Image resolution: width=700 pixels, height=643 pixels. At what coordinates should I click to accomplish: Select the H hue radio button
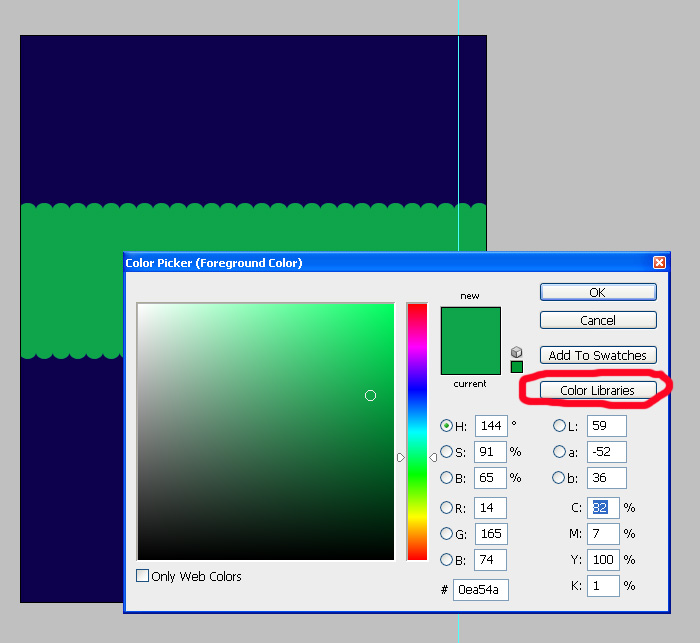pyautogui.click(x=446, y=426)
